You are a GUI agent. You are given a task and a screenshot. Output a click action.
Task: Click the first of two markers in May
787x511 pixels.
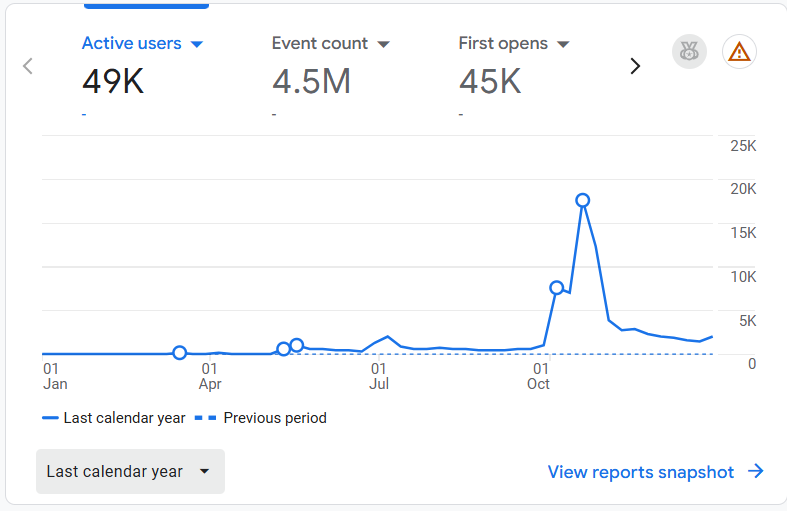(x=284, y=349)
